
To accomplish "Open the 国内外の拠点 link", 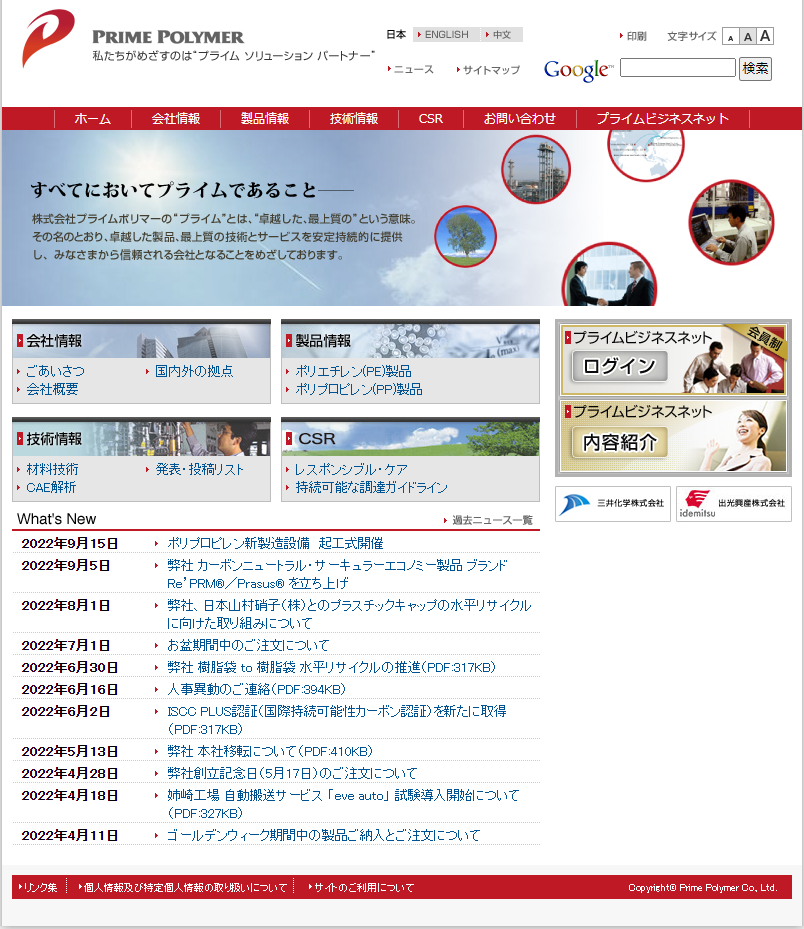I will (194, 371).
